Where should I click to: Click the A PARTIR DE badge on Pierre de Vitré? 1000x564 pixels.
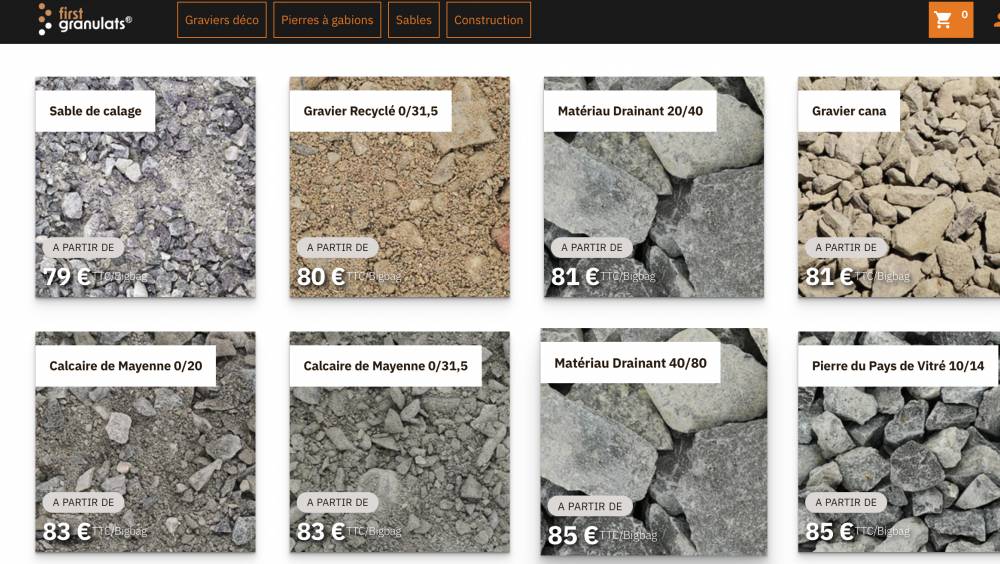(x=846, y=502)
